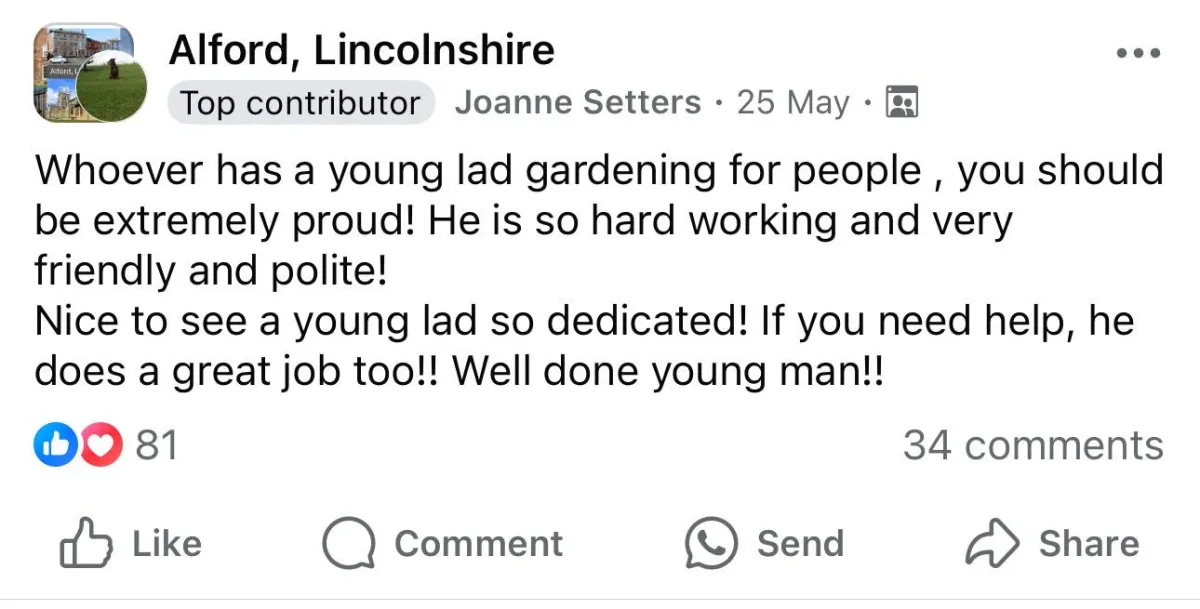Open the Alford, Lincolnshire group page

click(x=361, y=50)
